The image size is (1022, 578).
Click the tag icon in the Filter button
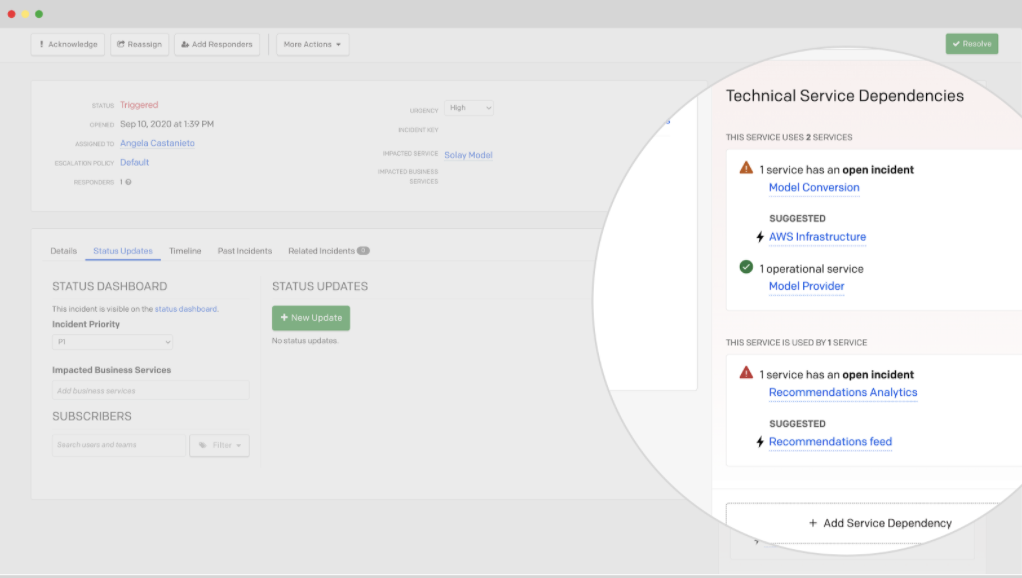pos(203,445)
